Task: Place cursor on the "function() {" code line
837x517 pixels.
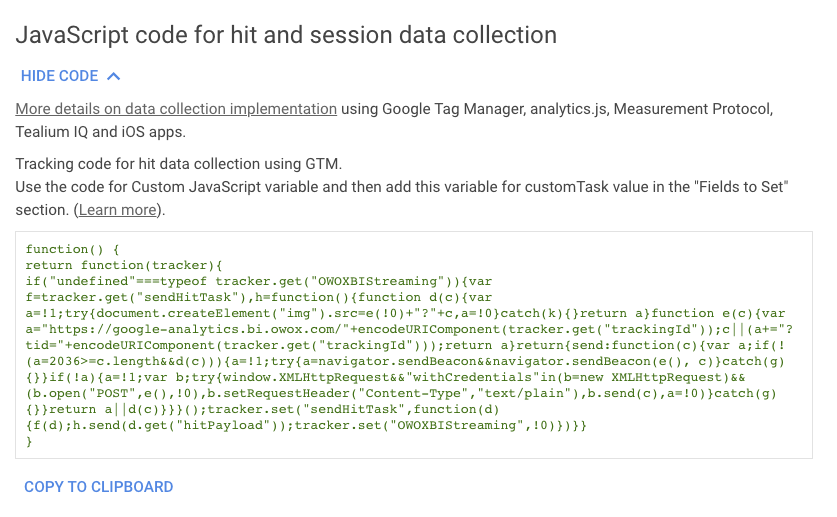Action: [73, 249]
